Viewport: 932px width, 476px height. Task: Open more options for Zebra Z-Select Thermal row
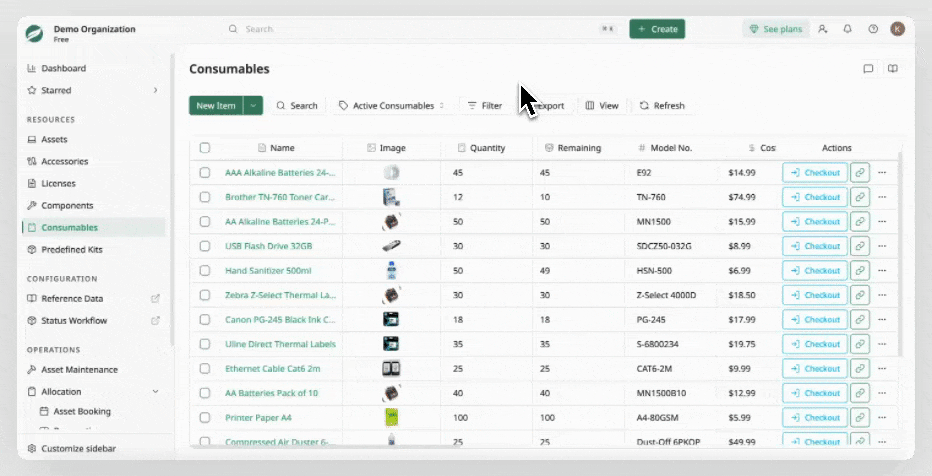click(882, 295)
